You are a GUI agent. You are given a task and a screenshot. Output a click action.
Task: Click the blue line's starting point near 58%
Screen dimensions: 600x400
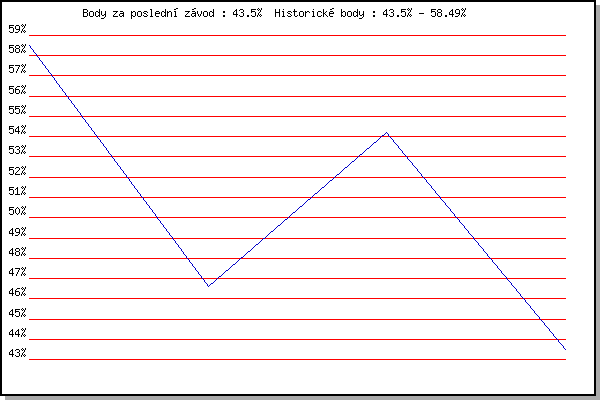click(30, 46)
